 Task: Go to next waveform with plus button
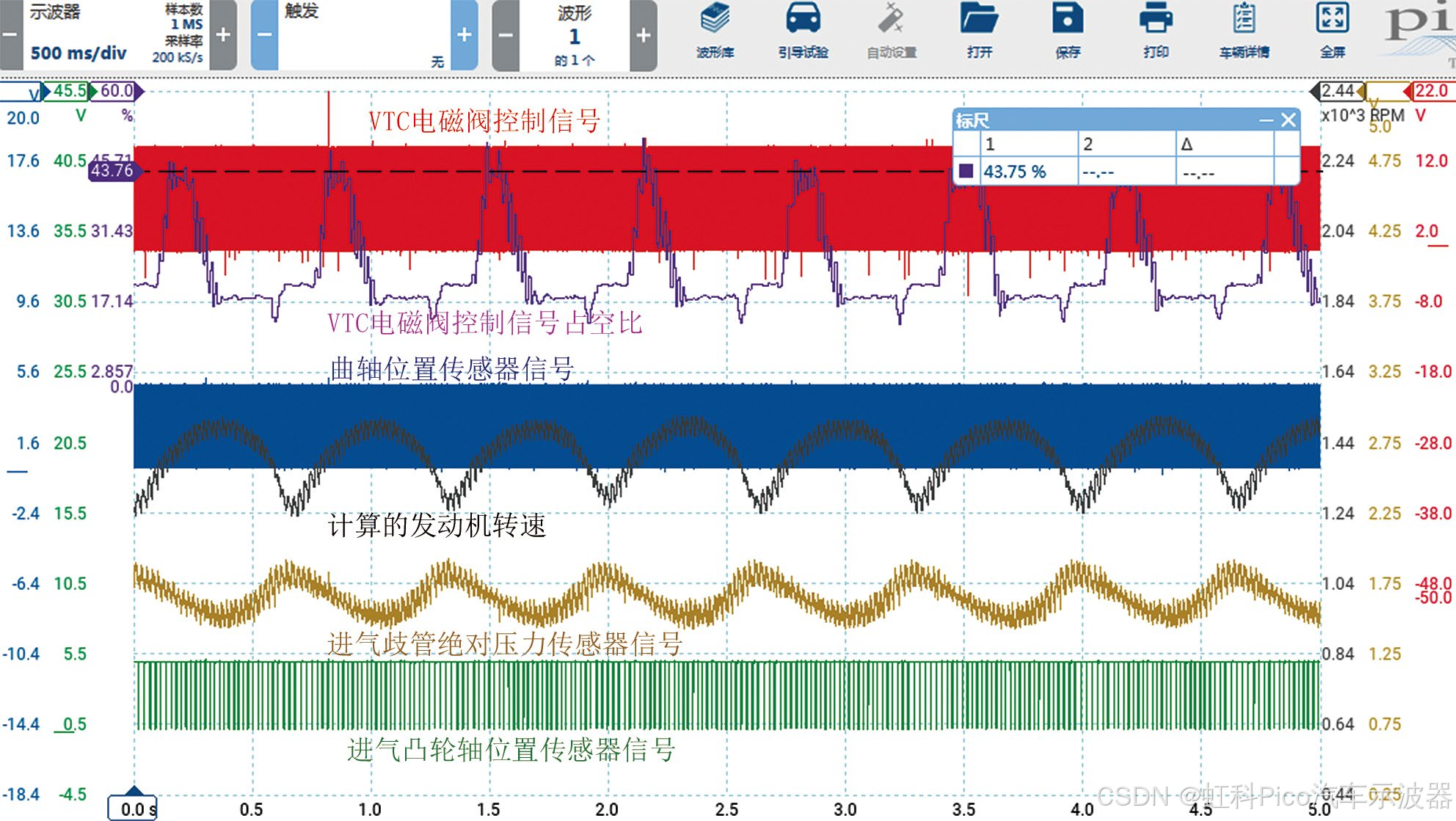(643, 34)
